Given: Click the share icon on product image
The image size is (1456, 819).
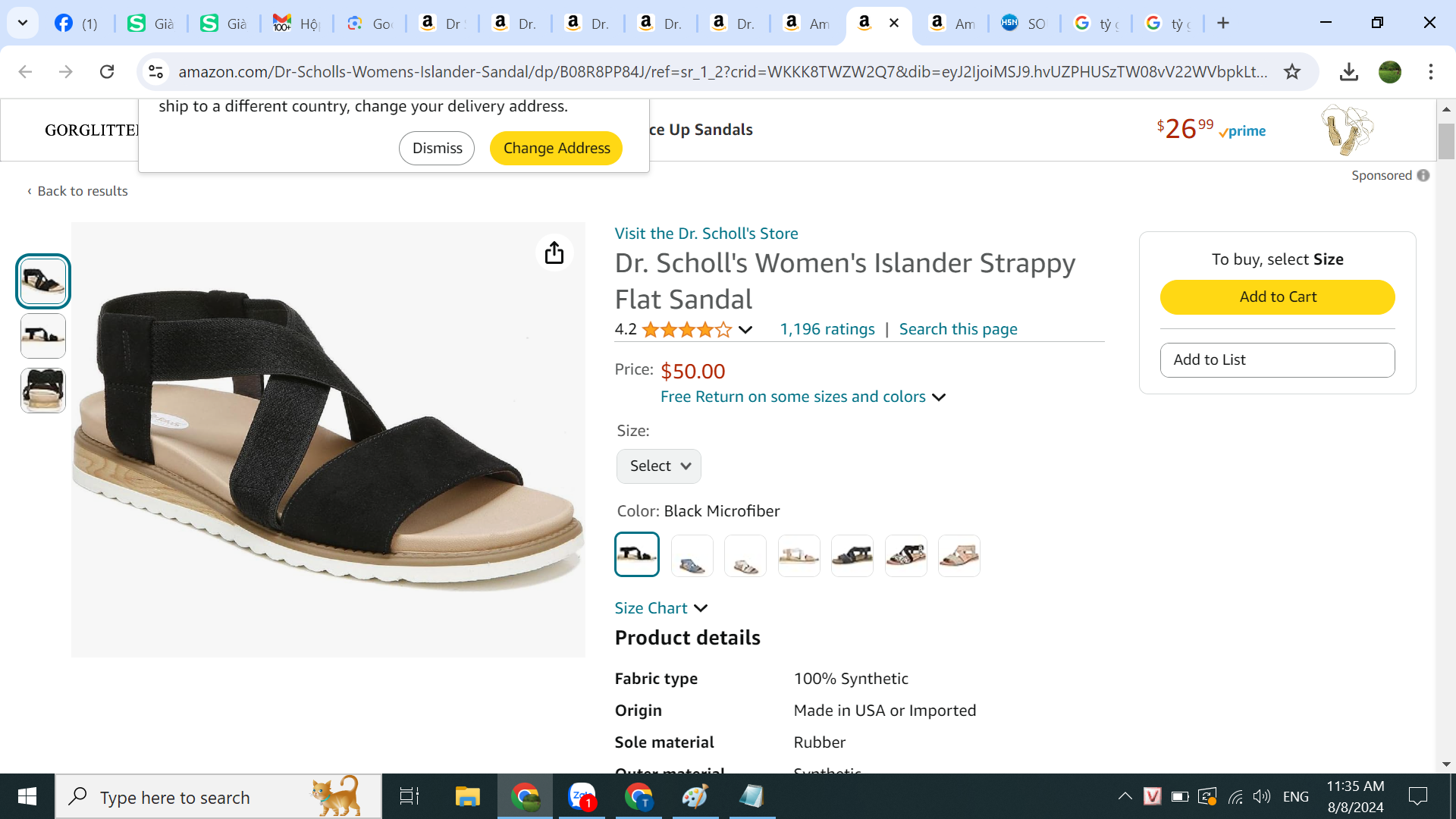Looking at the screenshot, I should pos(554,253).
